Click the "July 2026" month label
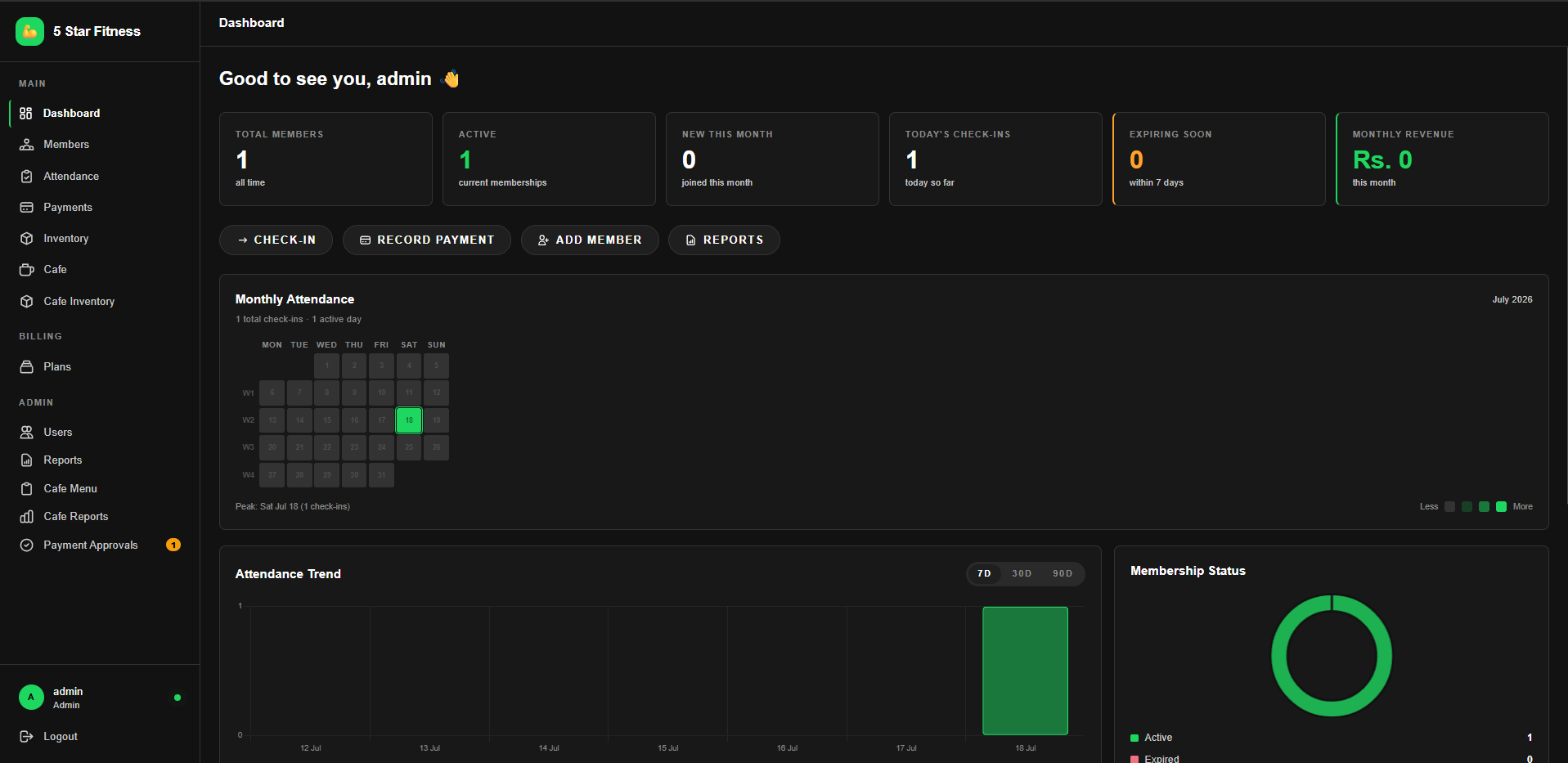 1512,299
